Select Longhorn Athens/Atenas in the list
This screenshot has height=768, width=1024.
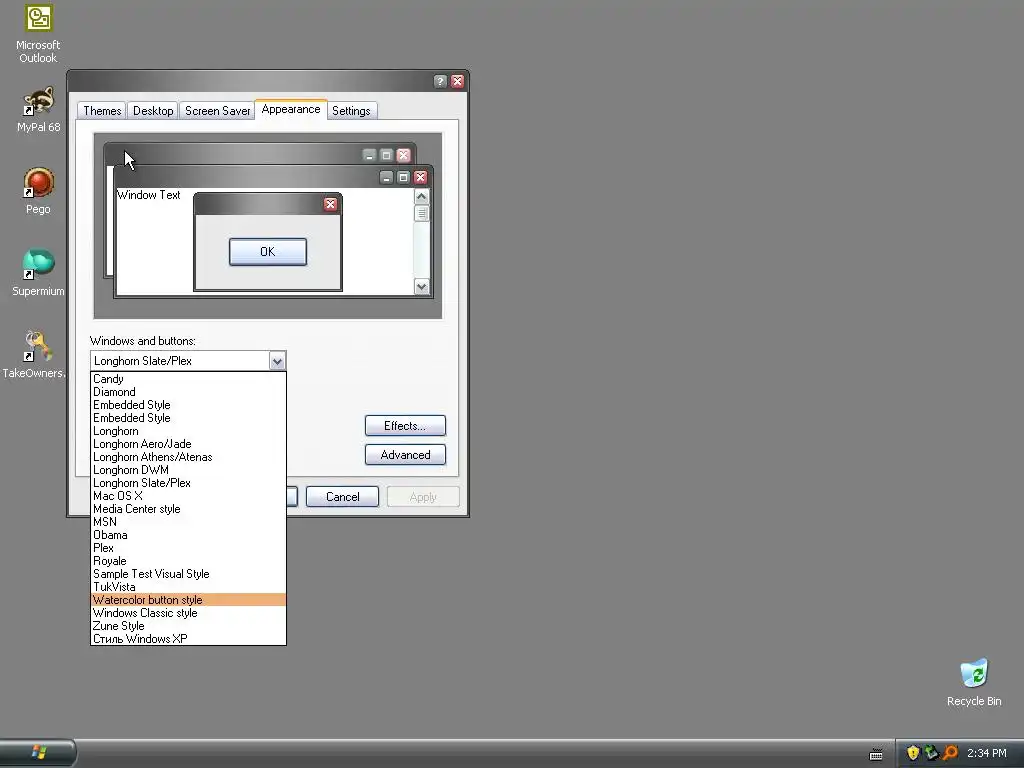point(188,457)
